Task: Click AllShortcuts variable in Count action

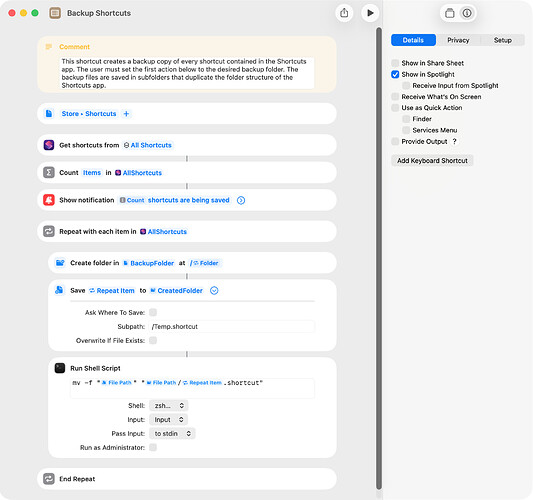Action: [x=138, y=173]
